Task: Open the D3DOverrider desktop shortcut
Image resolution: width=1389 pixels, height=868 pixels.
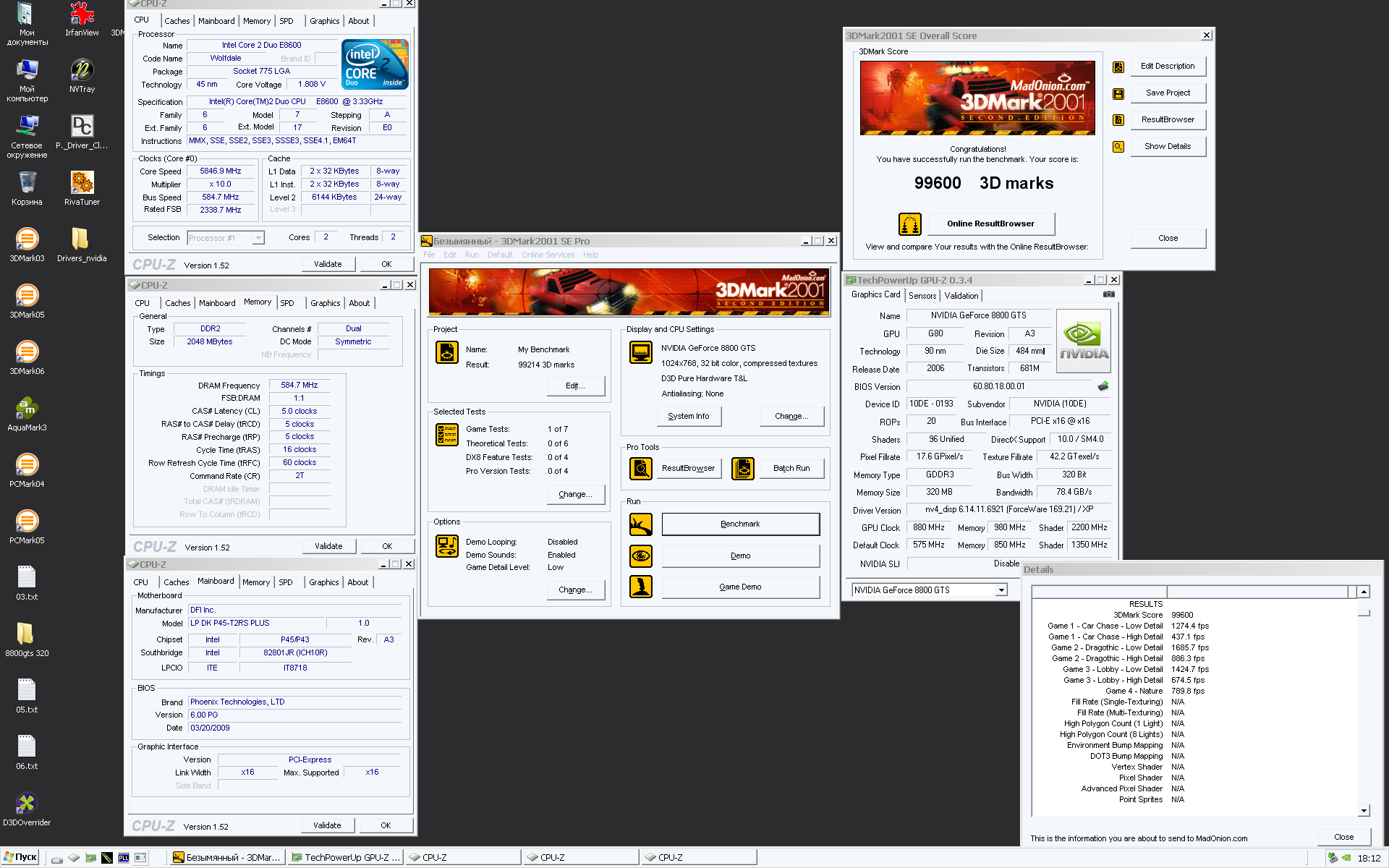Action: (27, 809)
